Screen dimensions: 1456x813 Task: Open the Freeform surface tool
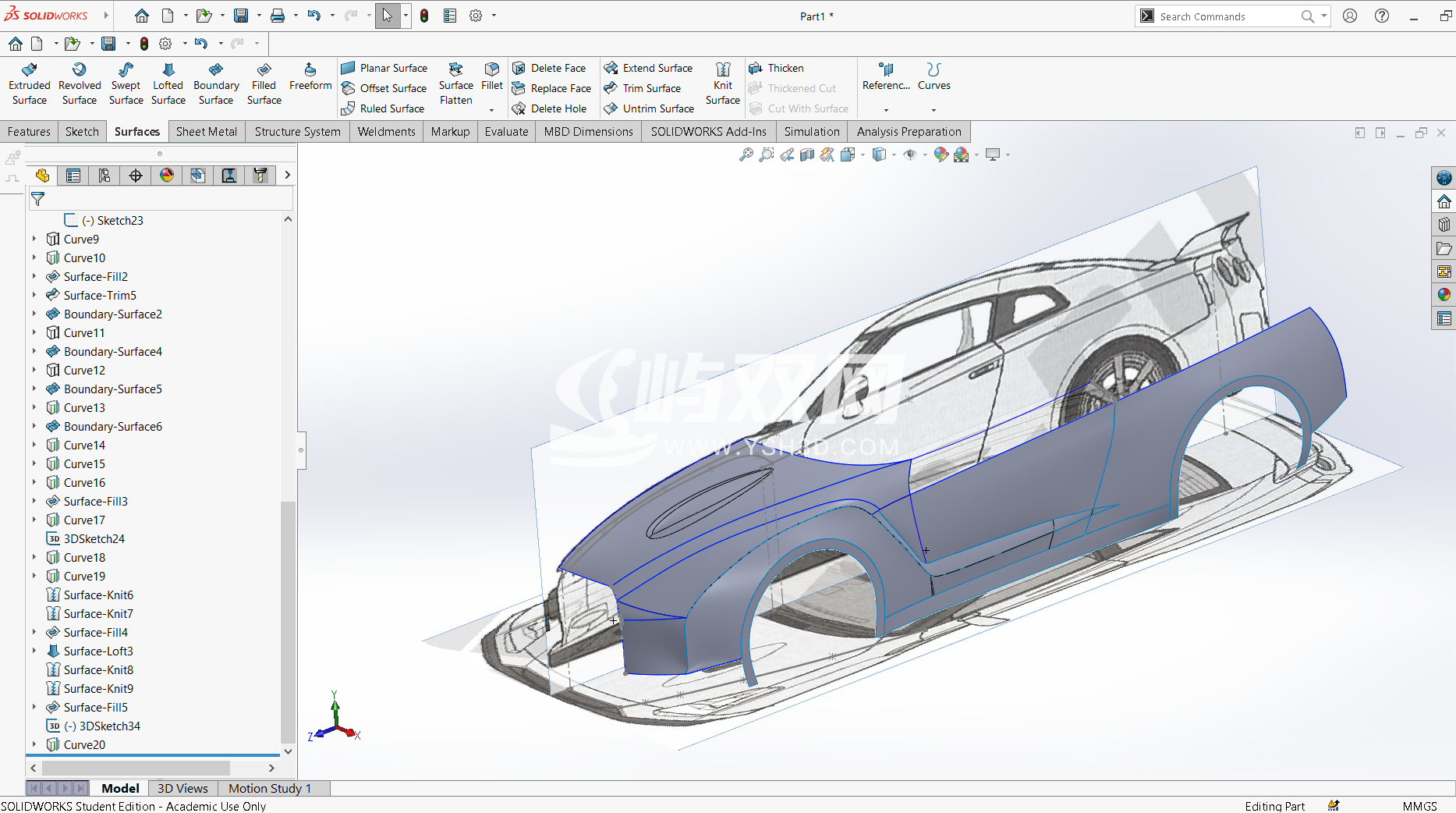[x=310, y=76]
